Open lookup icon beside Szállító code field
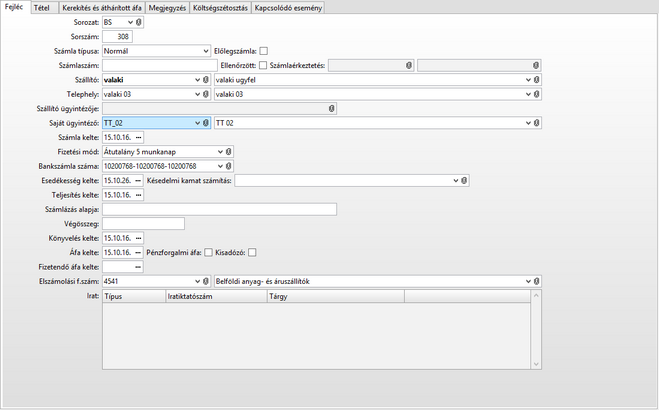This screenshot has height=410, width=659. [x=206, y=80]
